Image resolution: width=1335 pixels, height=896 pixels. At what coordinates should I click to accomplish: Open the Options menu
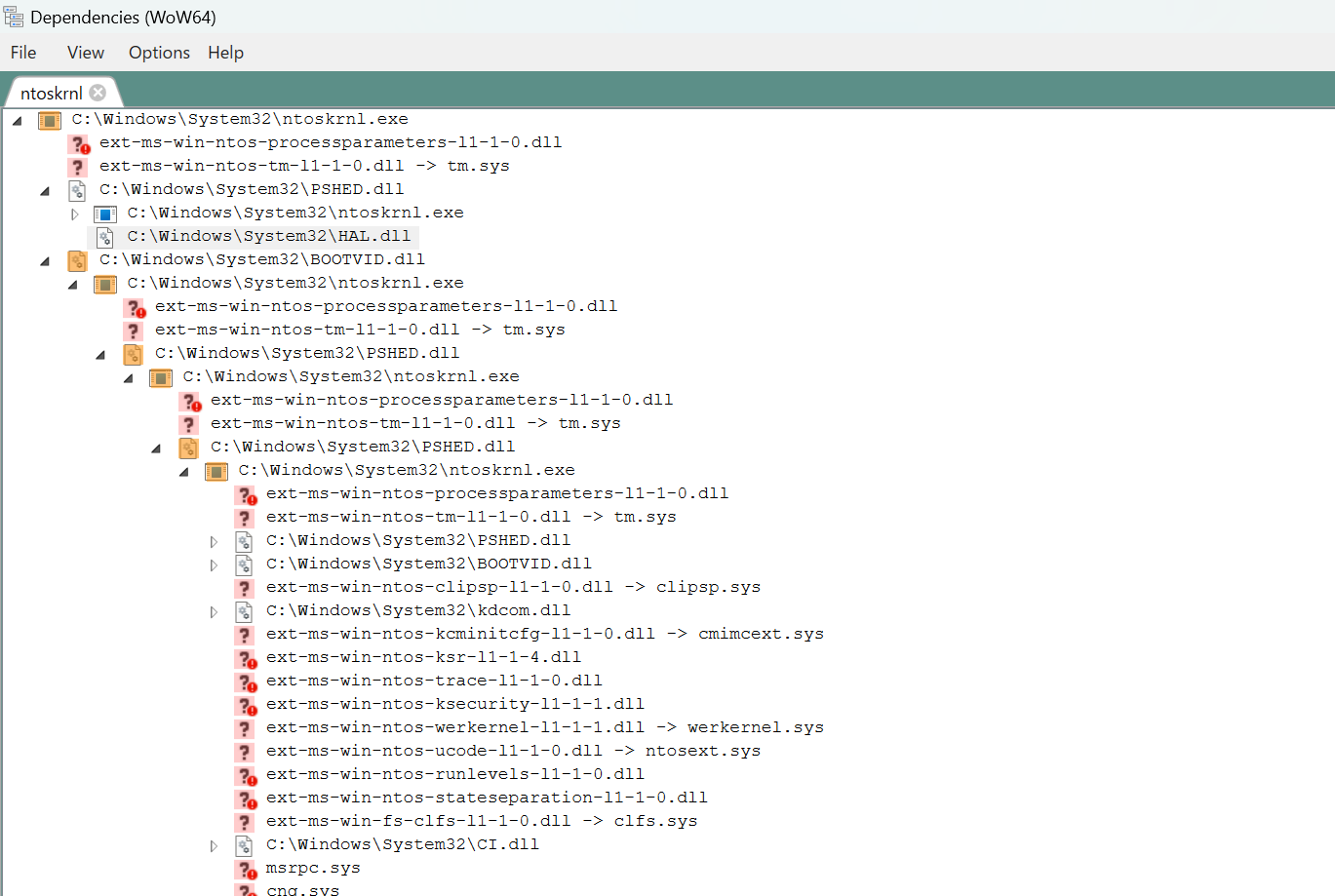[159, 53]
